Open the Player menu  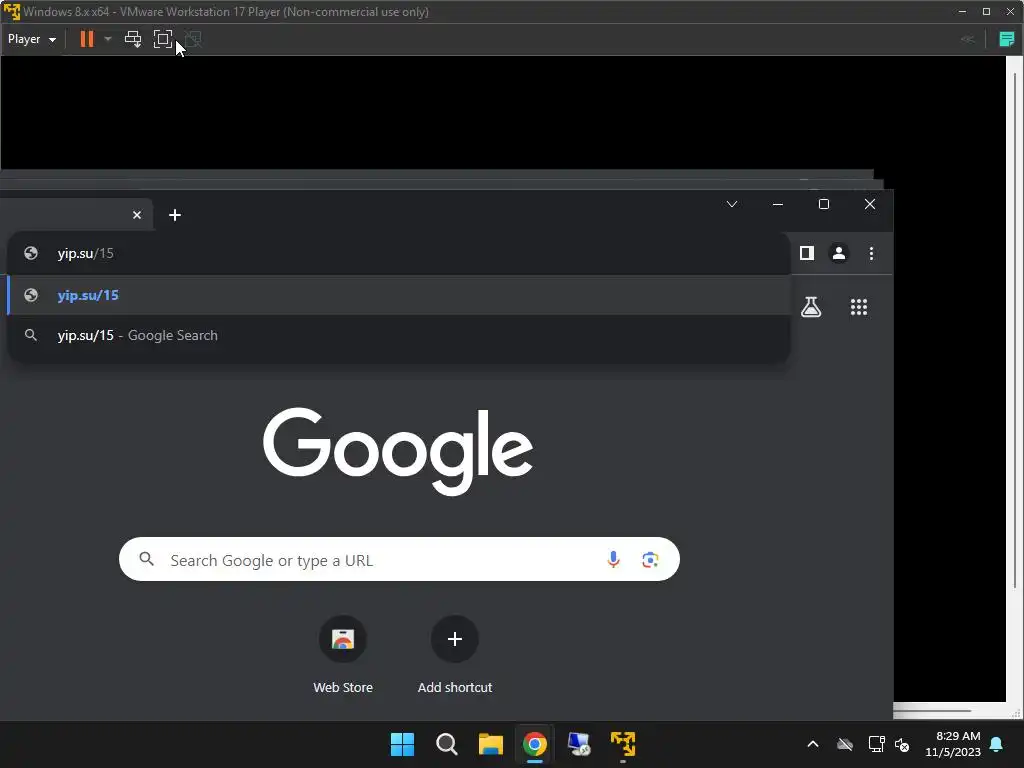[31, 39]
